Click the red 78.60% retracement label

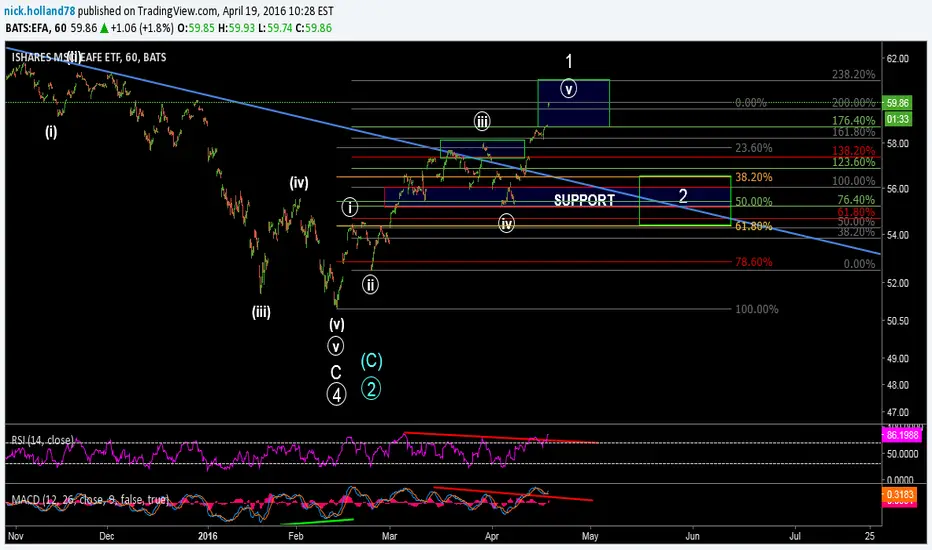pyautogui.click(x=754, y=262)
